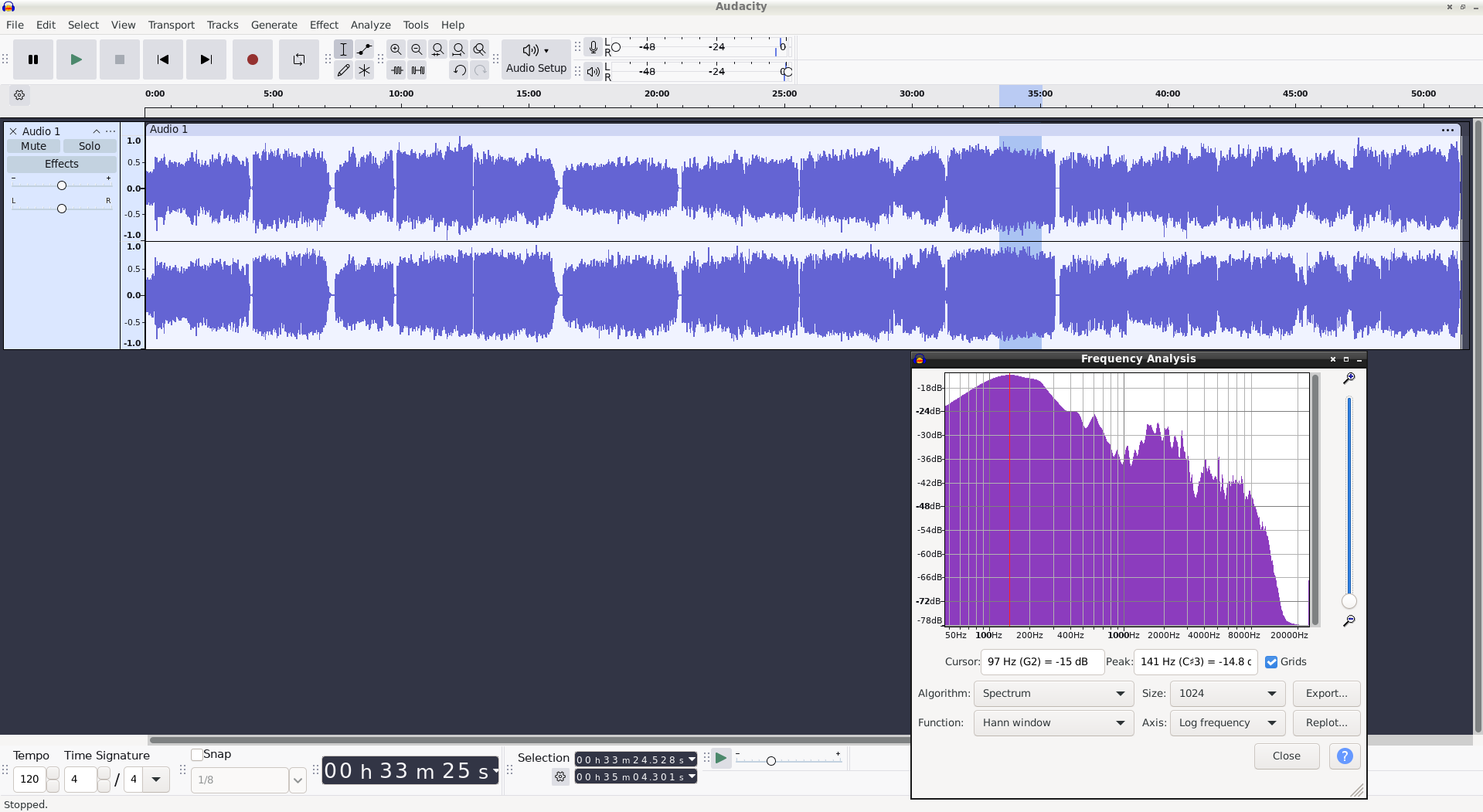This screenshot has height=812, width=1483.
Task: Click the Tempo value field
Action: click(29, 779)
